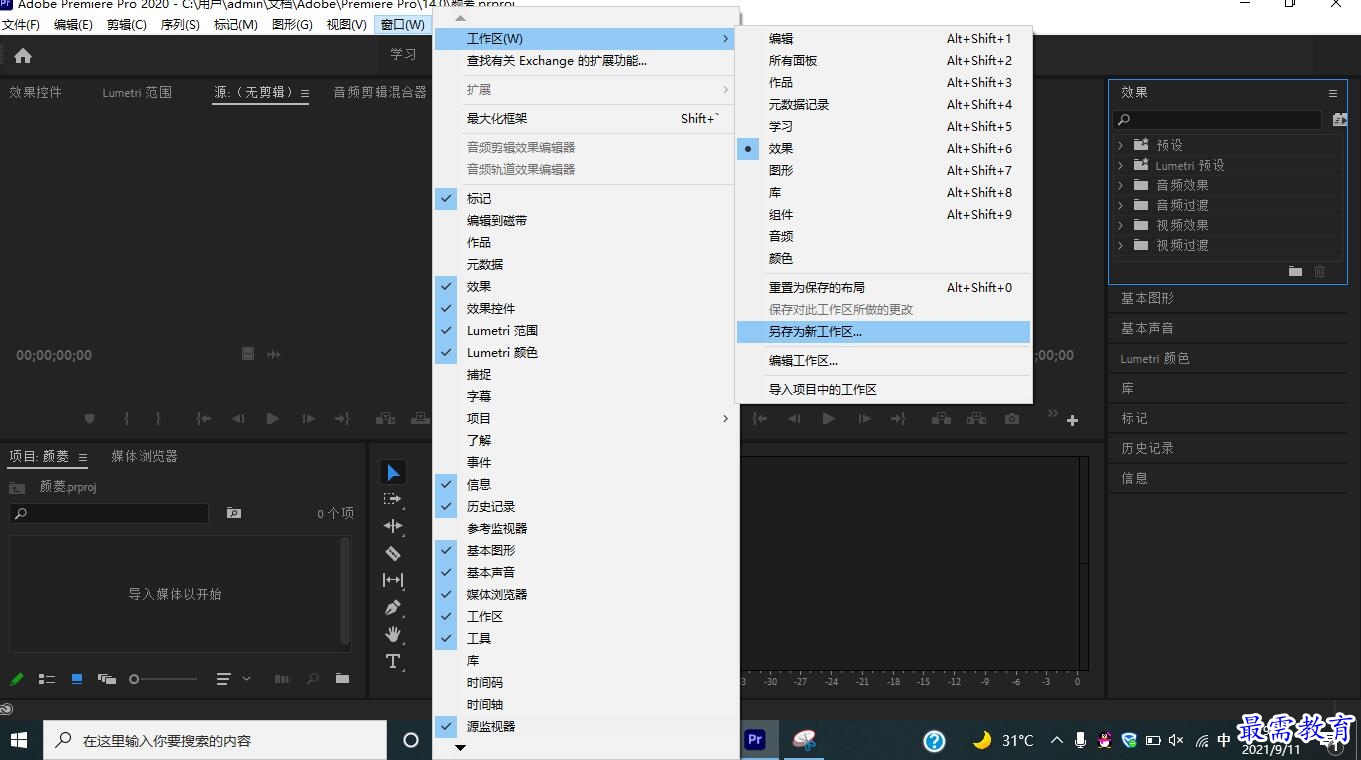Adjust the project panel thumbnail zoom slider
Viewport: 1361px width, 760px height.
[164, 679]
